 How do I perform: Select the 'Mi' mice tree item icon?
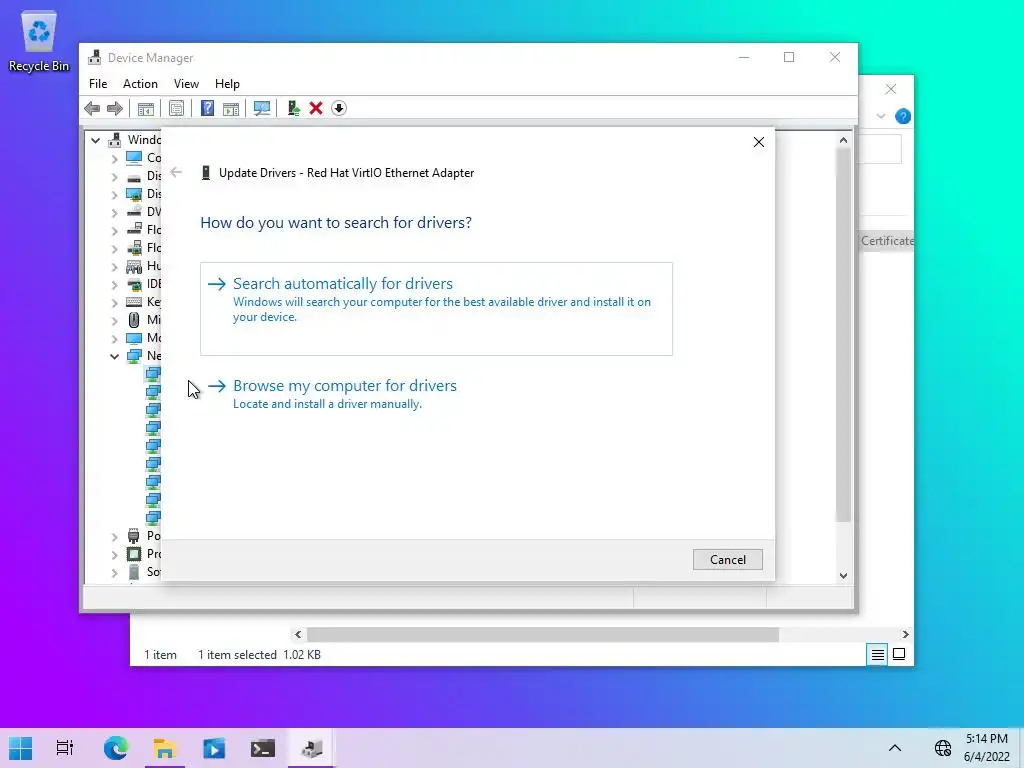(134, 320)
